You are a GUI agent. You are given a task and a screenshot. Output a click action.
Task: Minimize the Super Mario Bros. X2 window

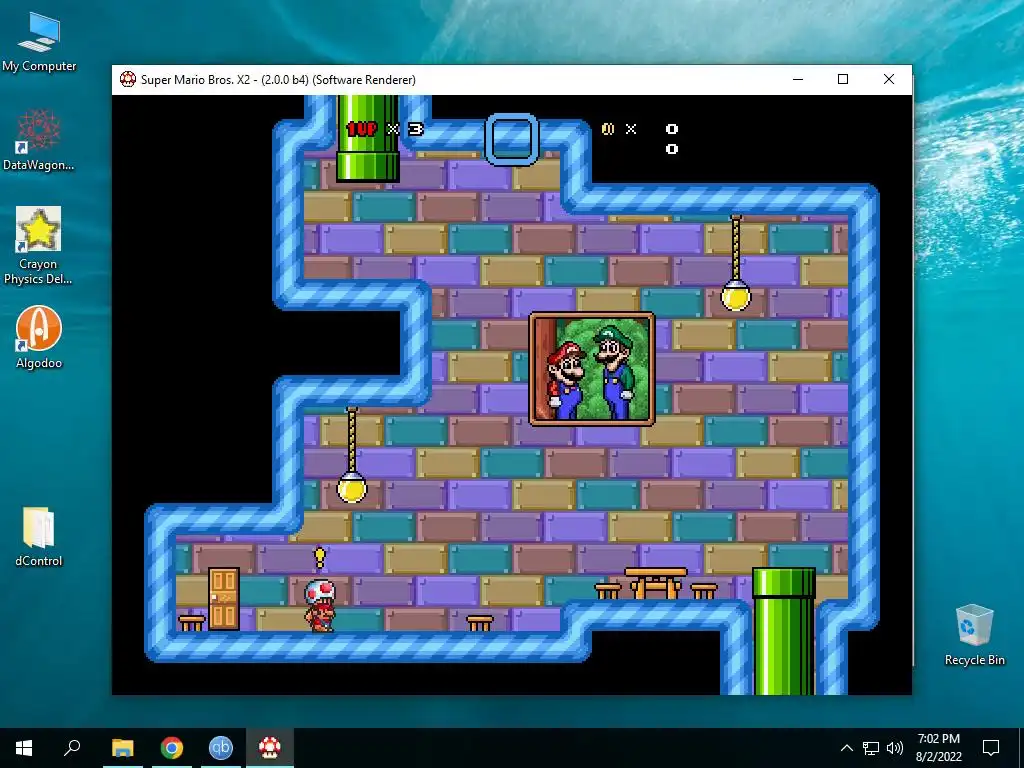[797, 80]
